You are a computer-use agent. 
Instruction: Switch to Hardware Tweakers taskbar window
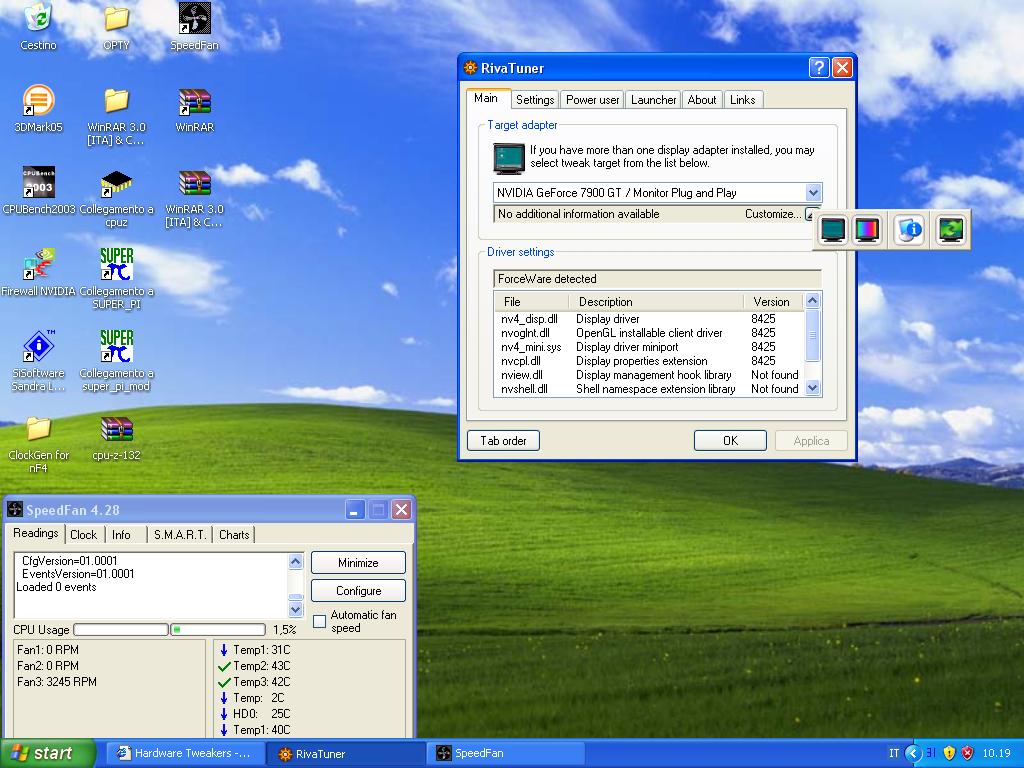click(185, 753)
